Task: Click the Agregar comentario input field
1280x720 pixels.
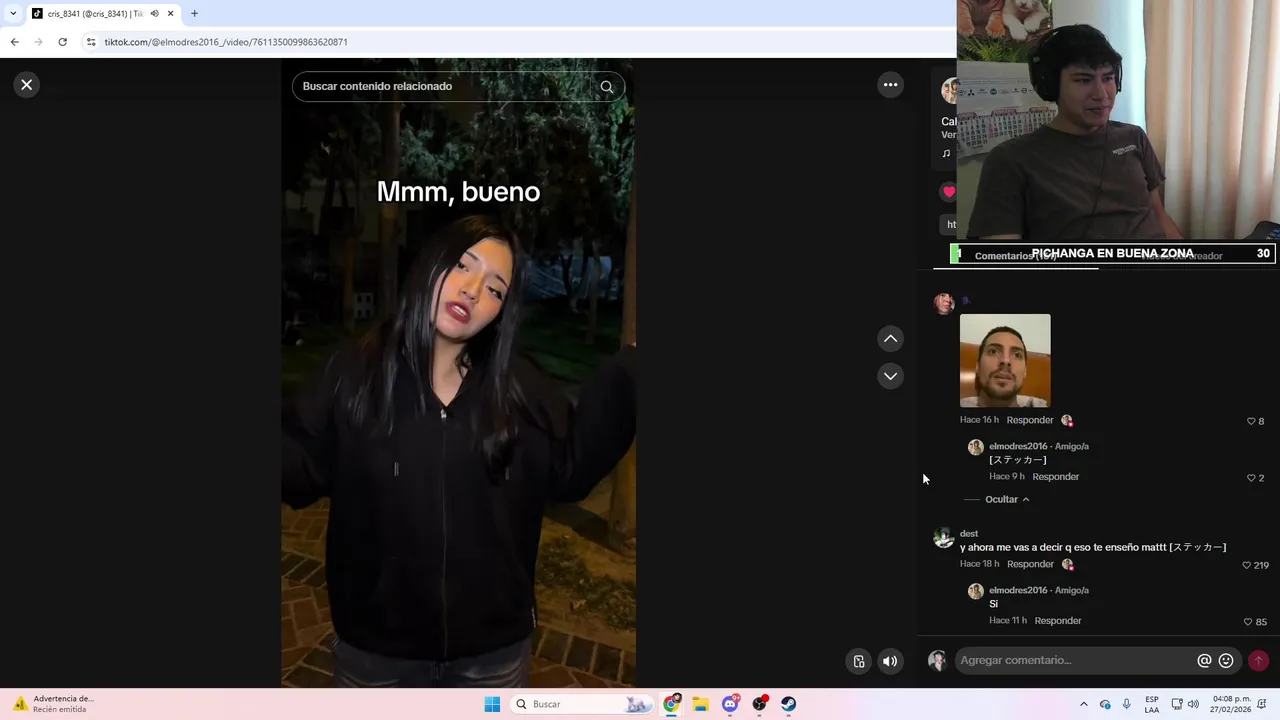Action: coord(1075,660)
